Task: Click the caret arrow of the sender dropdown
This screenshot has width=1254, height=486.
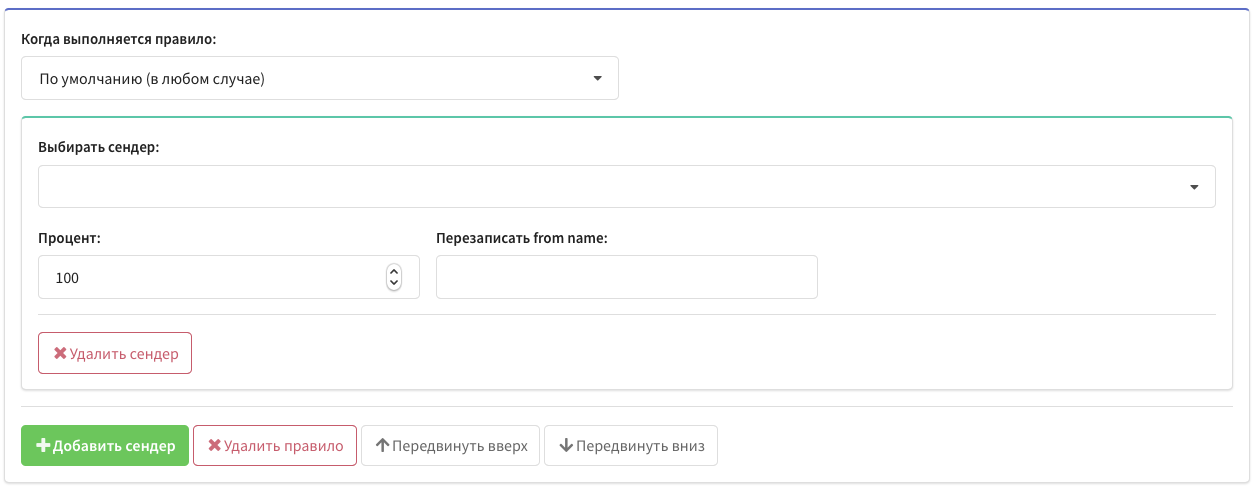Action: (x=1194, y=187)
